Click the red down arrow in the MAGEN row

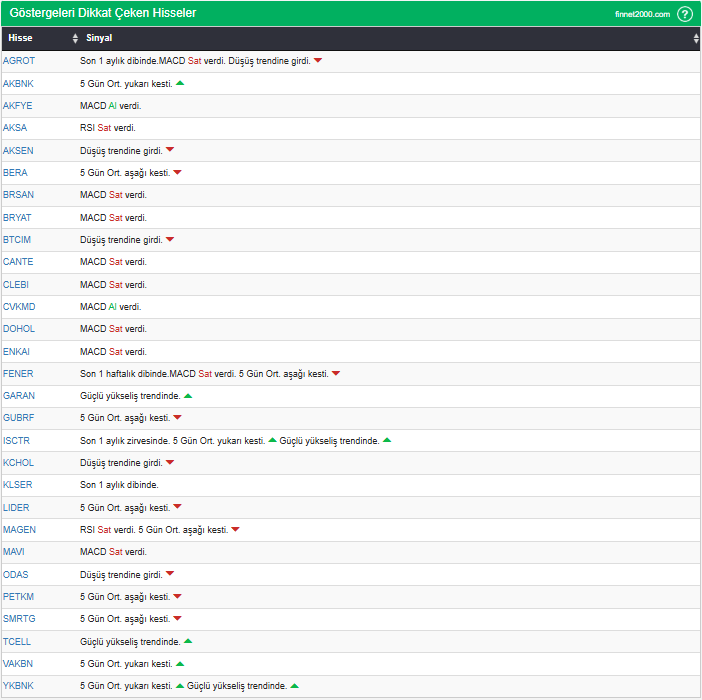coord(235,529)
